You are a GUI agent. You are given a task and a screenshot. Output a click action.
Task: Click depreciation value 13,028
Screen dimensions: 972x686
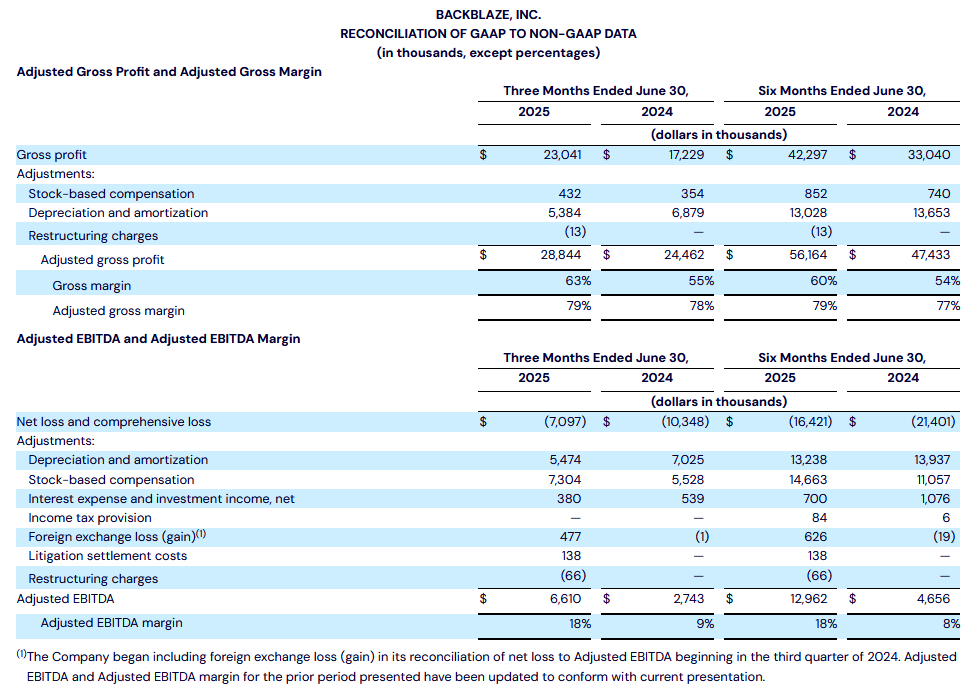pos(808,213)
